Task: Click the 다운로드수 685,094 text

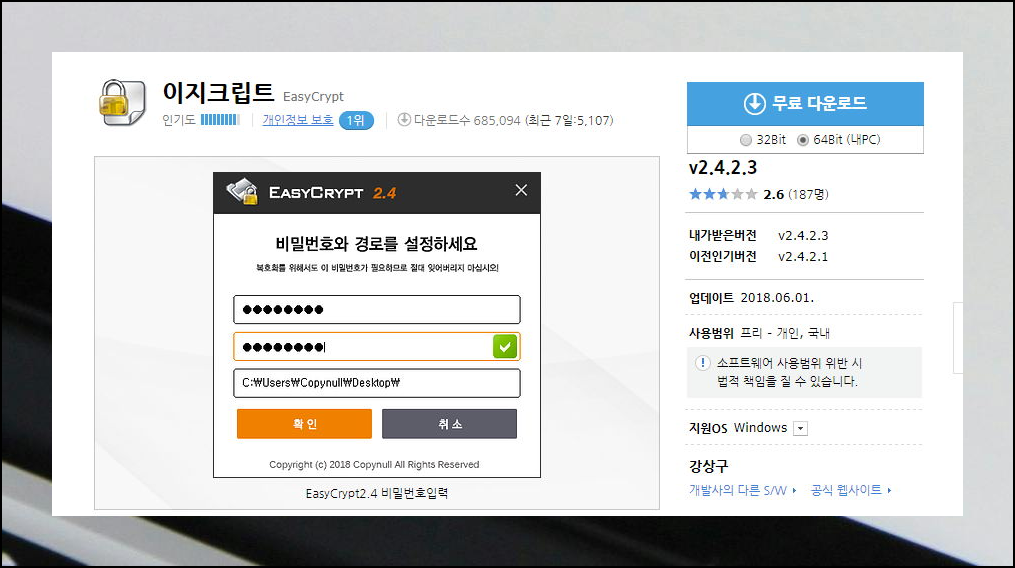Action: pyautogui.click(x=467, y=120)
